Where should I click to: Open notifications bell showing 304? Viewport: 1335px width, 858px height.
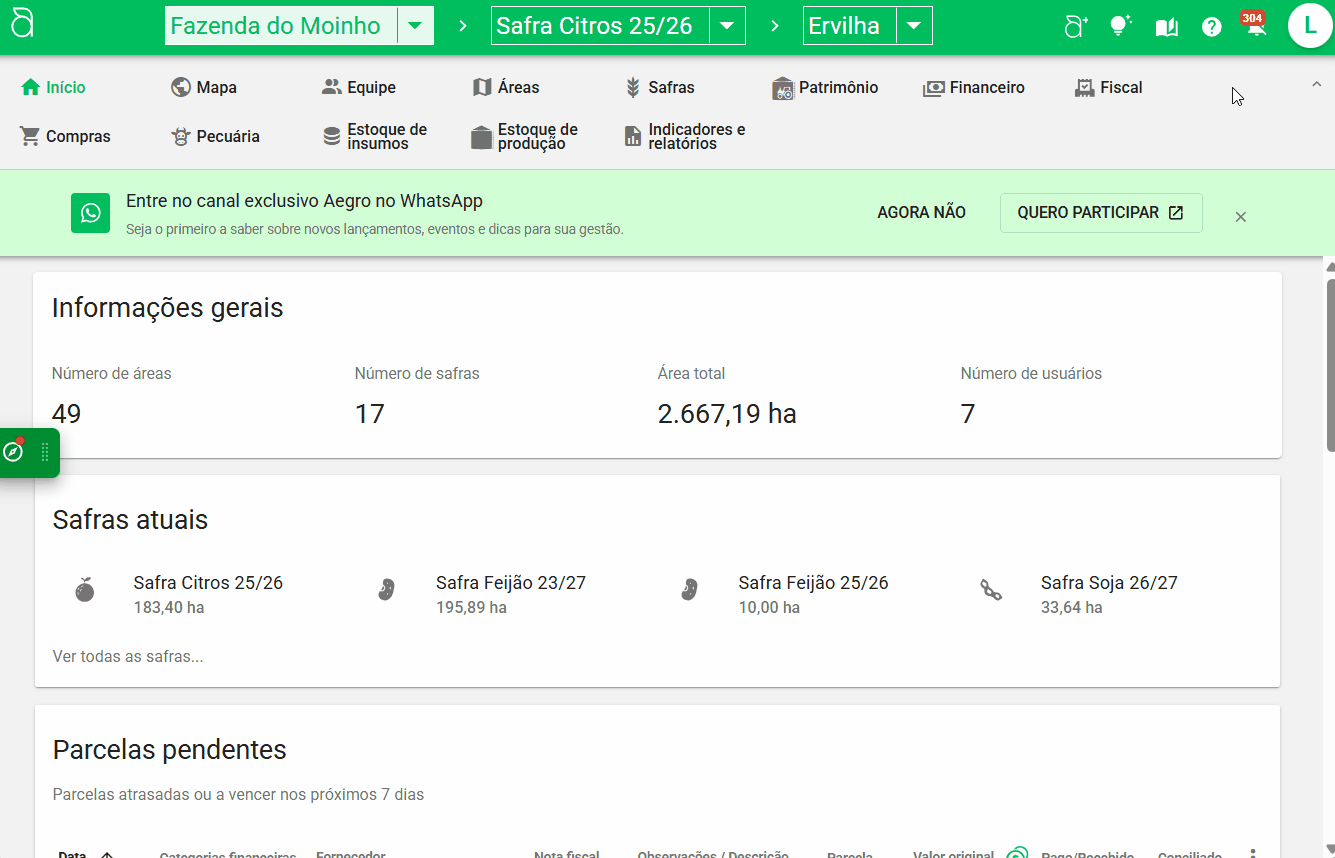[1255, 25]
